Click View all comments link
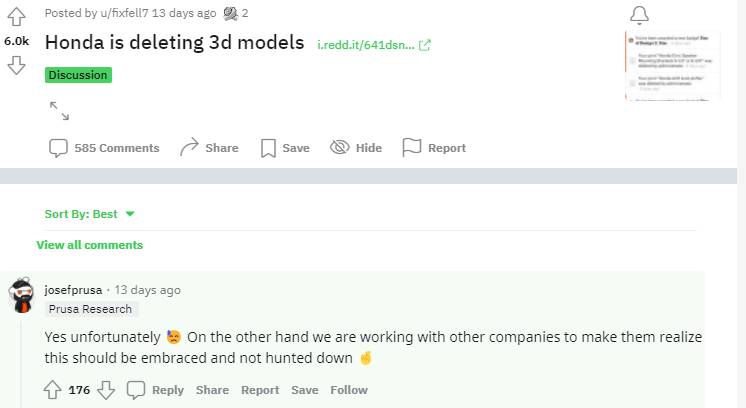The width and height of the screenshot is (746, 408). click(90, 245)
